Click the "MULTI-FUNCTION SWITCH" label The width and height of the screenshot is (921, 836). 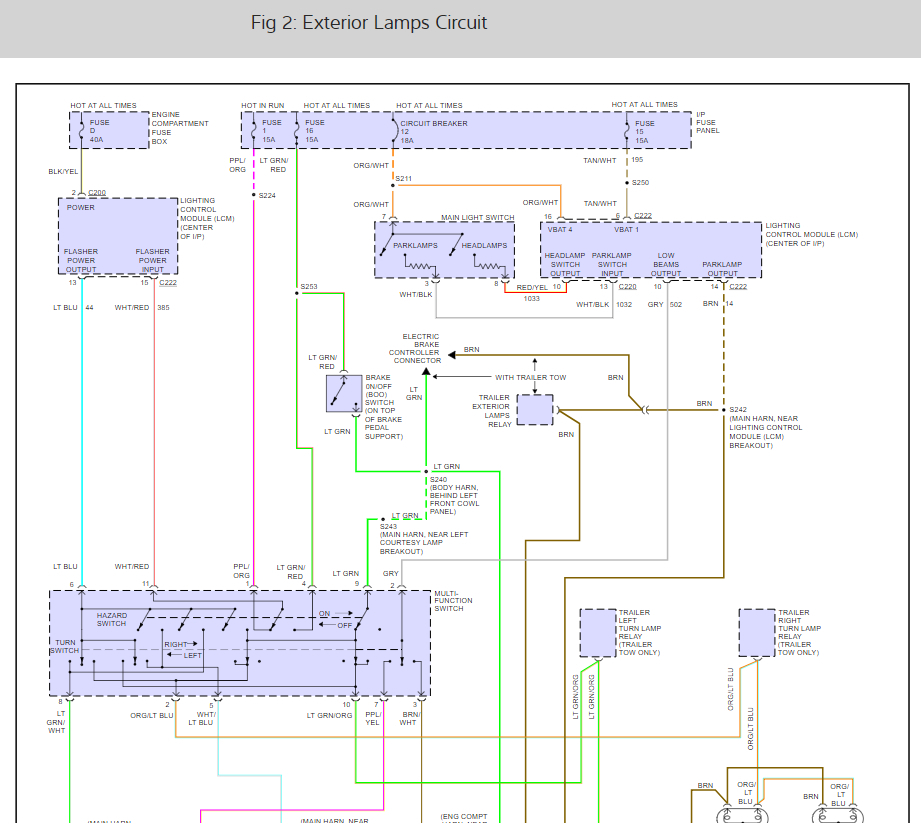[453, 601]
